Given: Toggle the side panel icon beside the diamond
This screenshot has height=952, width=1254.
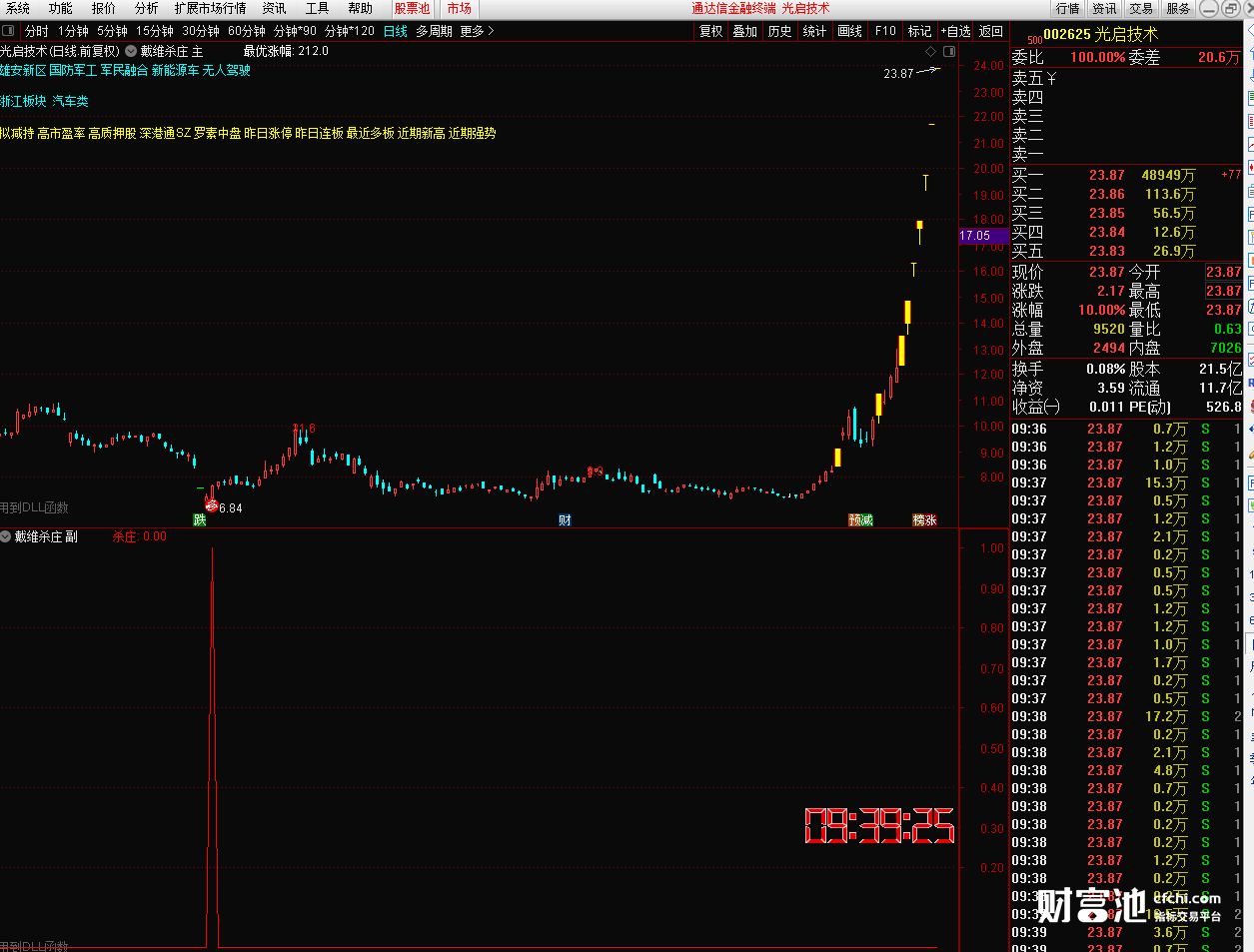Looking at the screenshot, I should coord(949,51).
